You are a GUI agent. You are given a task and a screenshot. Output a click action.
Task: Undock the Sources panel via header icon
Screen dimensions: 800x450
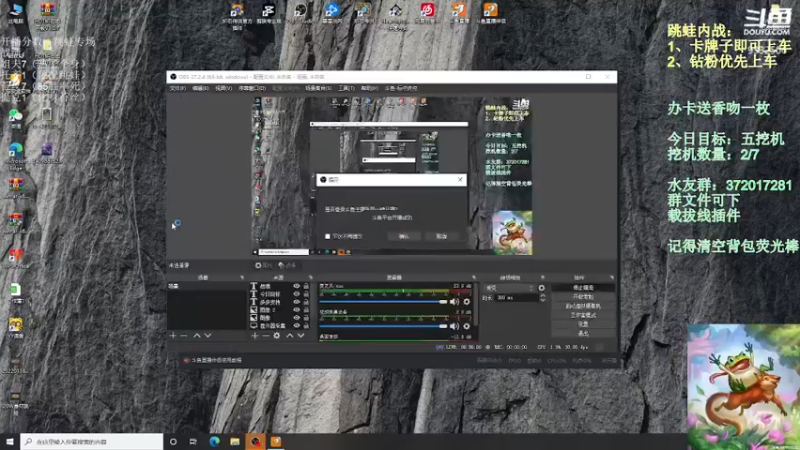pos(310,278)
